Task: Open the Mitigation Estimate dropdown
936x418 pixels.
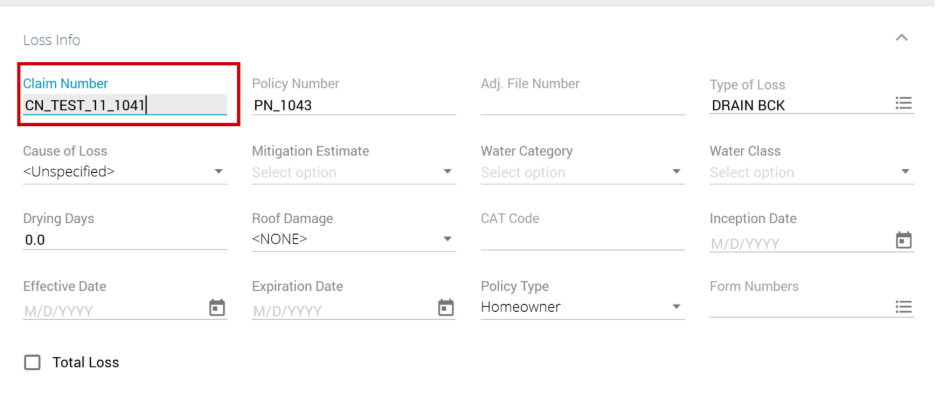Action: (354, 172)
